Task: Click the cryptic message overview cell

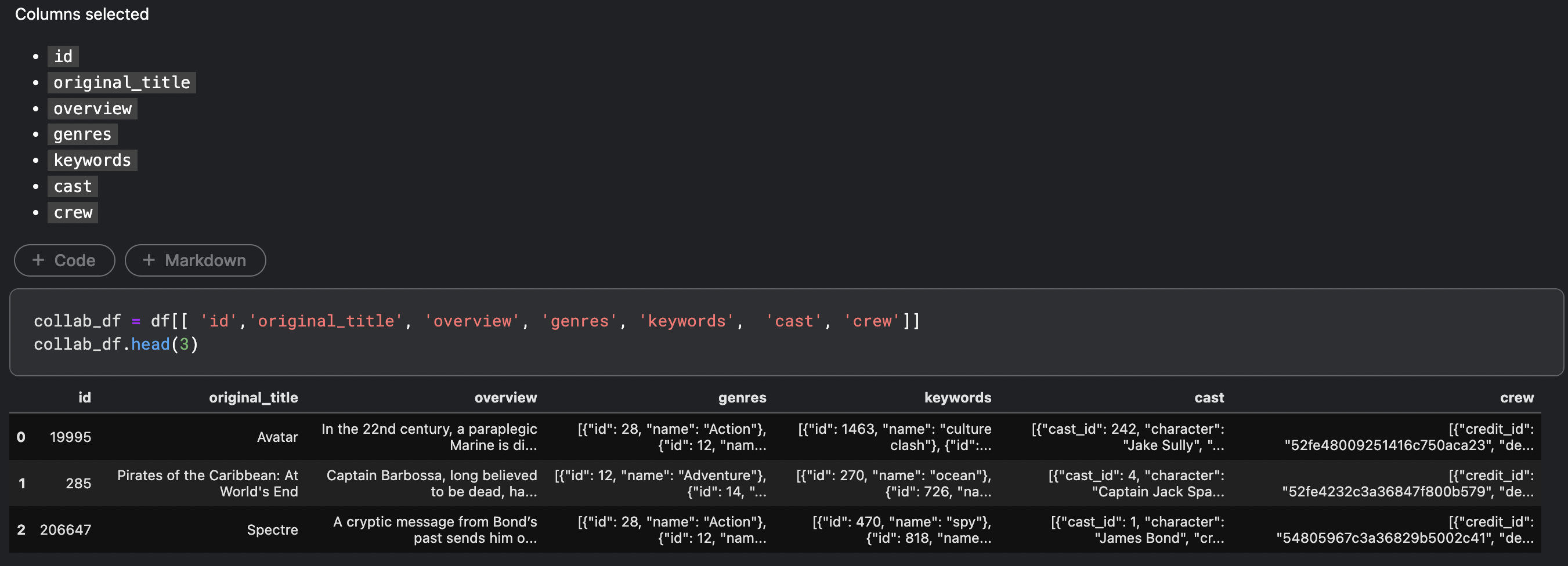Action: [435, 529]
